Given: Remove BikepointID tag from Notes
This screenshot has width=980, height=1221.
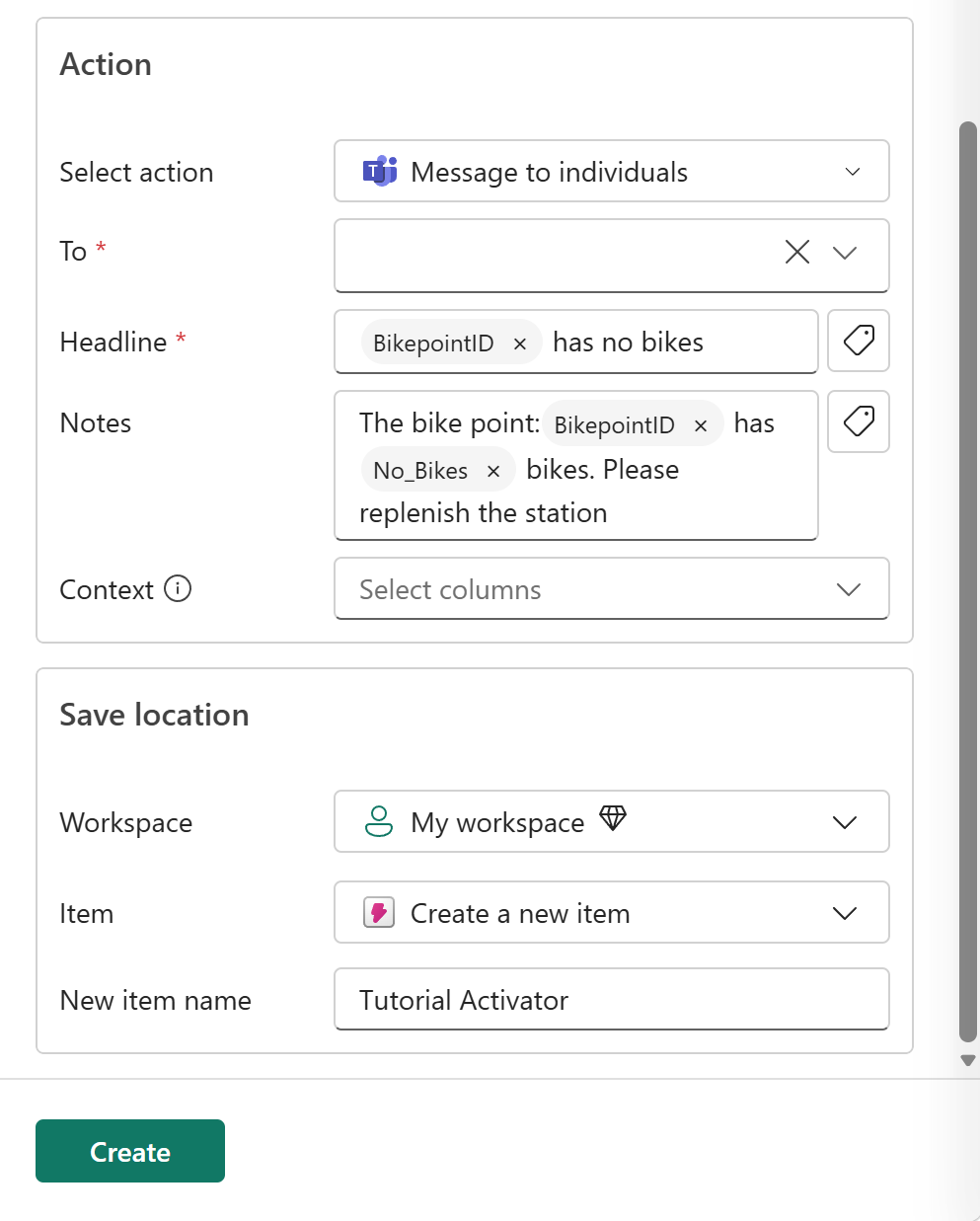Looking at the screenshot, I should [701, 425].
